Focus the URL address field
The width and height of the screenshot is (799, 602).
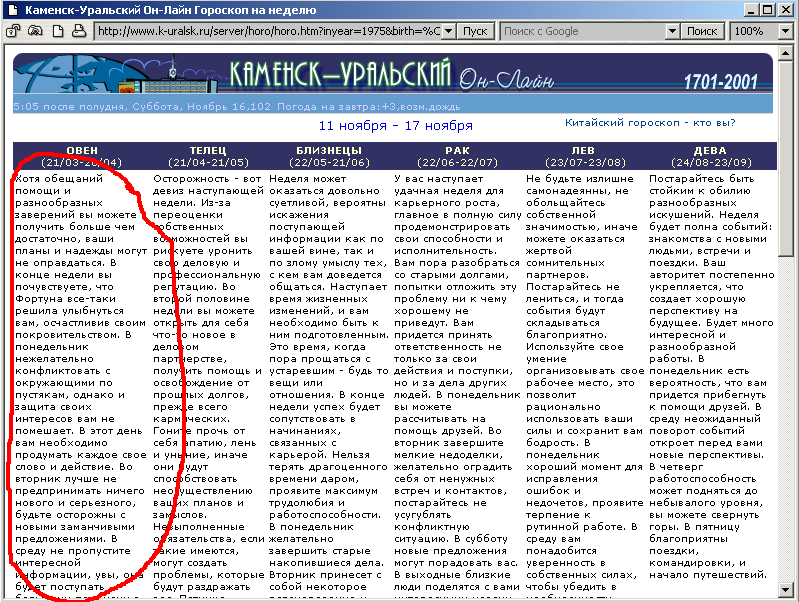[269, 31]
